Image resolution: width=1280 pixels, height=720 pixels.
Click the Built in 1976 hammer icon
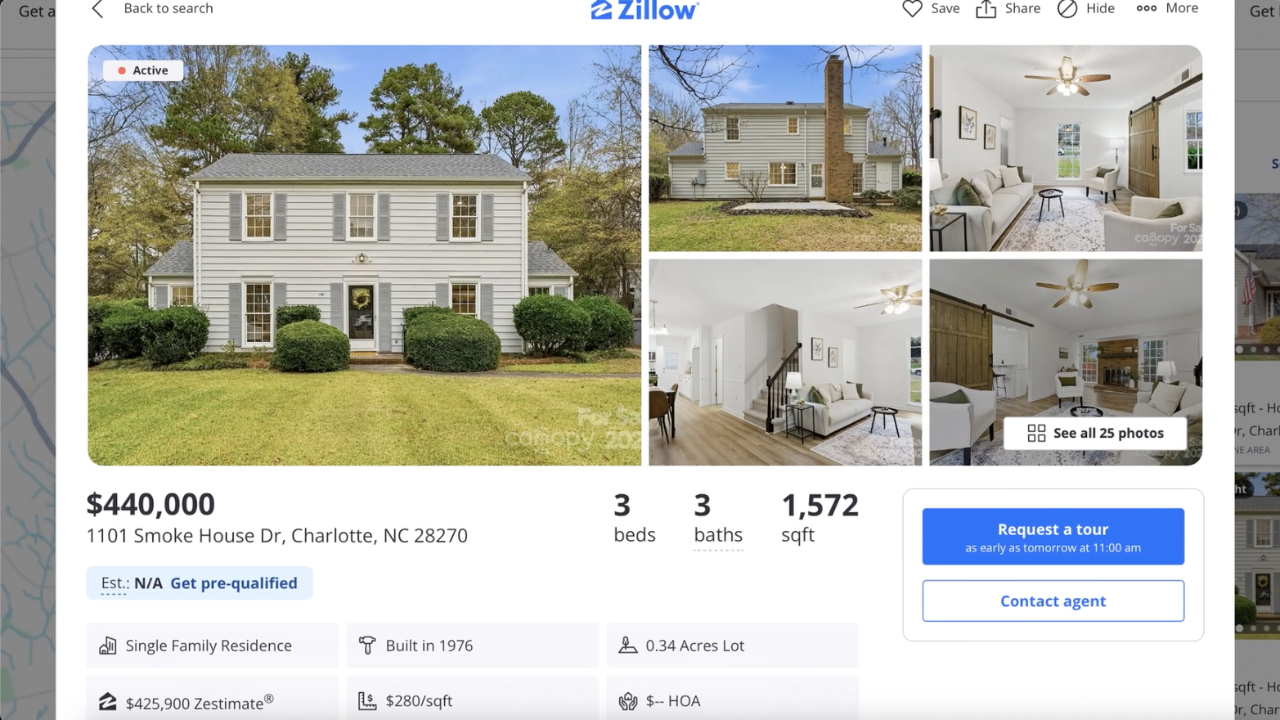pyautogui.click(x=367, y=645)
